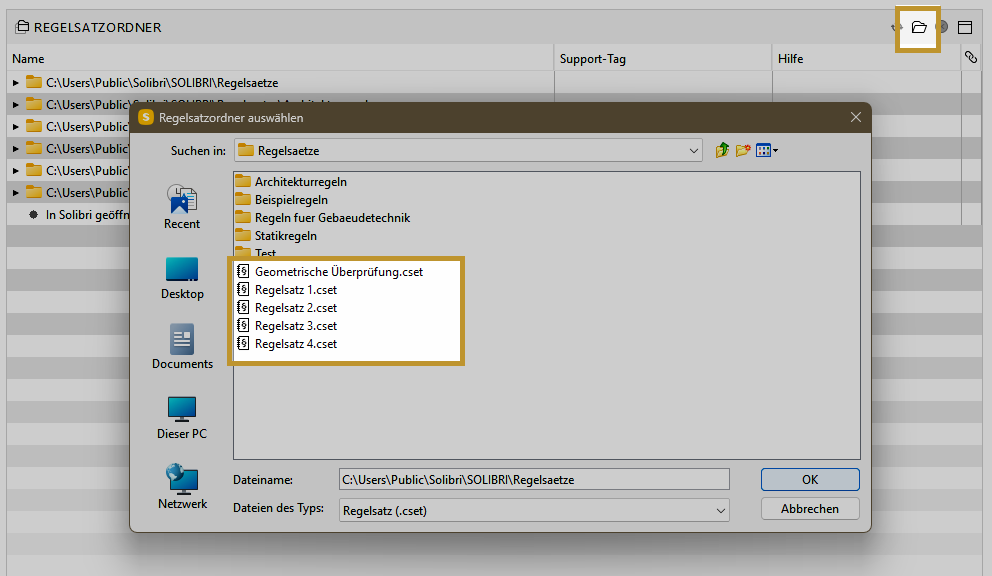Go to Documents in the dialog sidebar
The image size is (992, 576).
pyautogui.click(x=182, y=347)
